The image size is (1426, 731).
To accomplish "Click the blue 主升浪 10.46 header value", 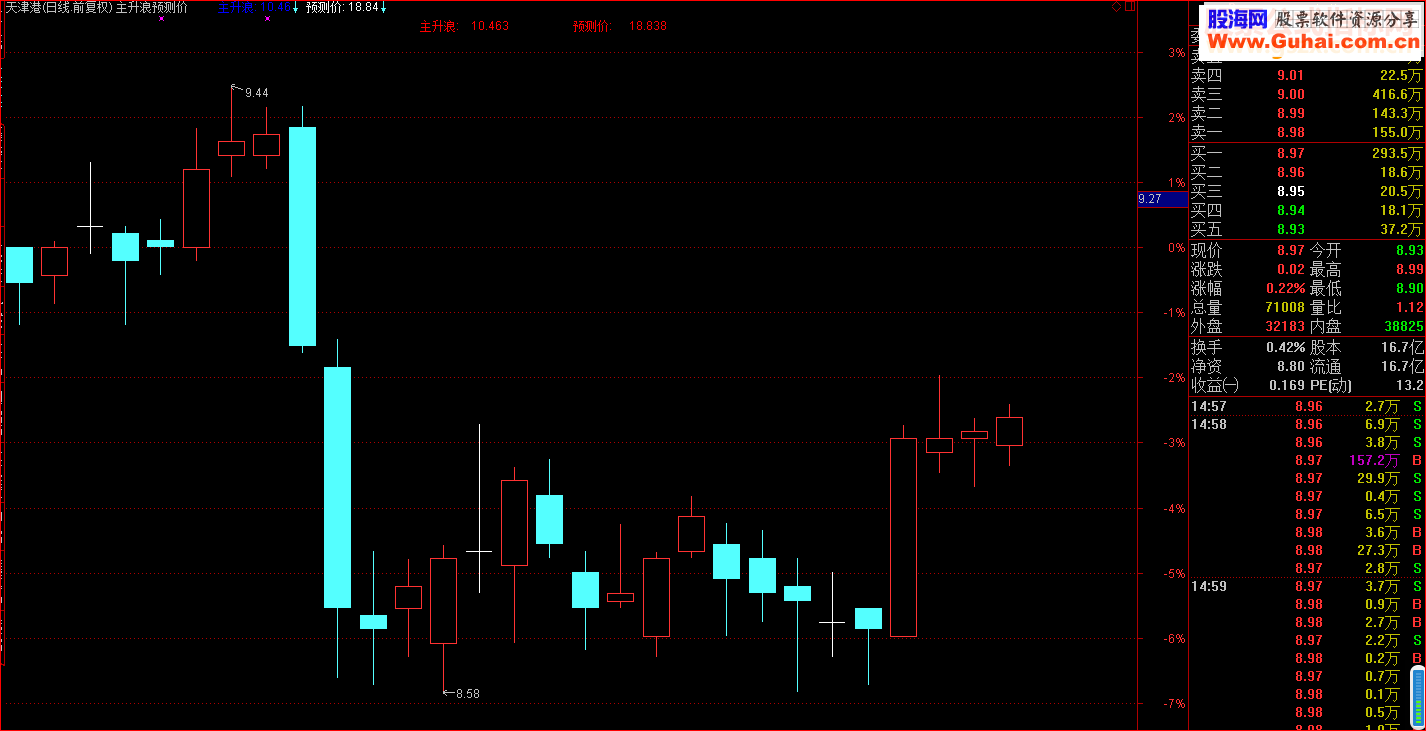I will 254,7.
